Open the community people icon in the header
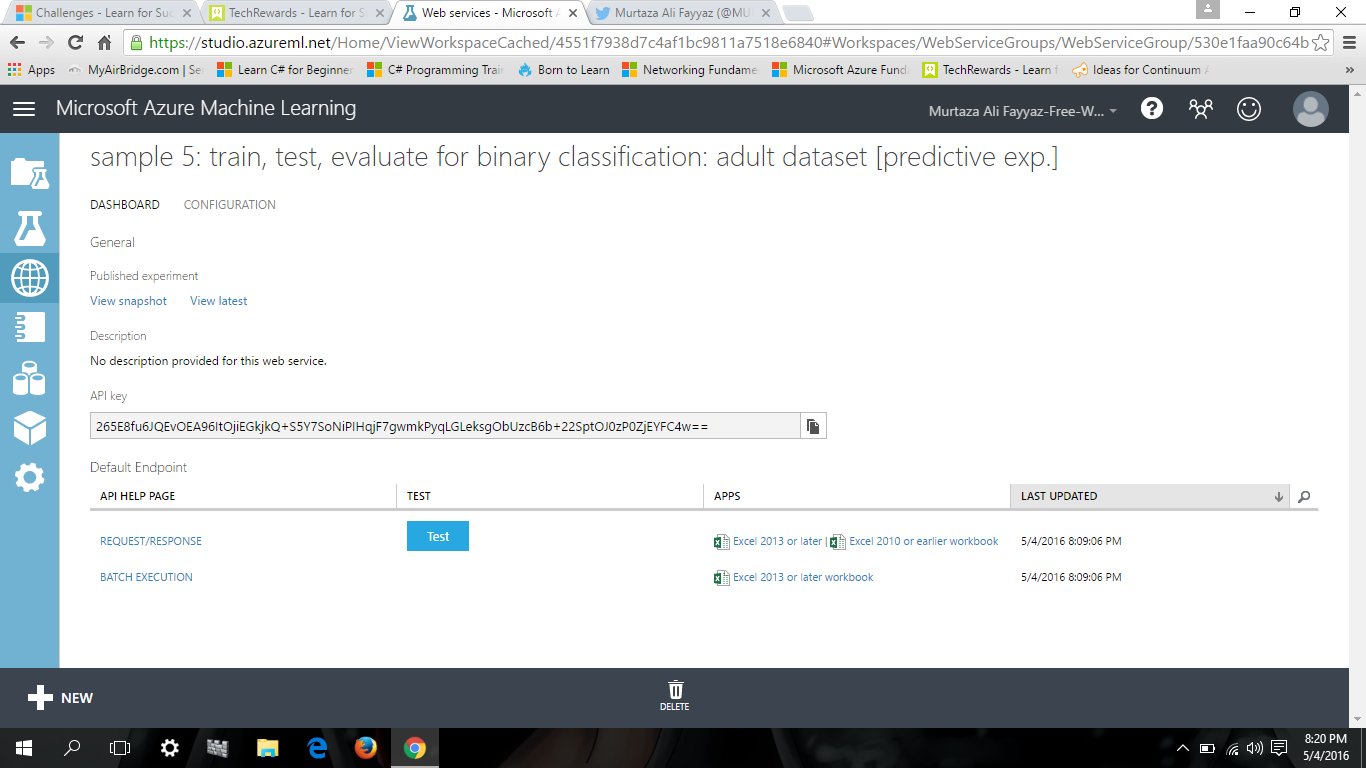1366x768 pixels. [x=1200, y=109]
